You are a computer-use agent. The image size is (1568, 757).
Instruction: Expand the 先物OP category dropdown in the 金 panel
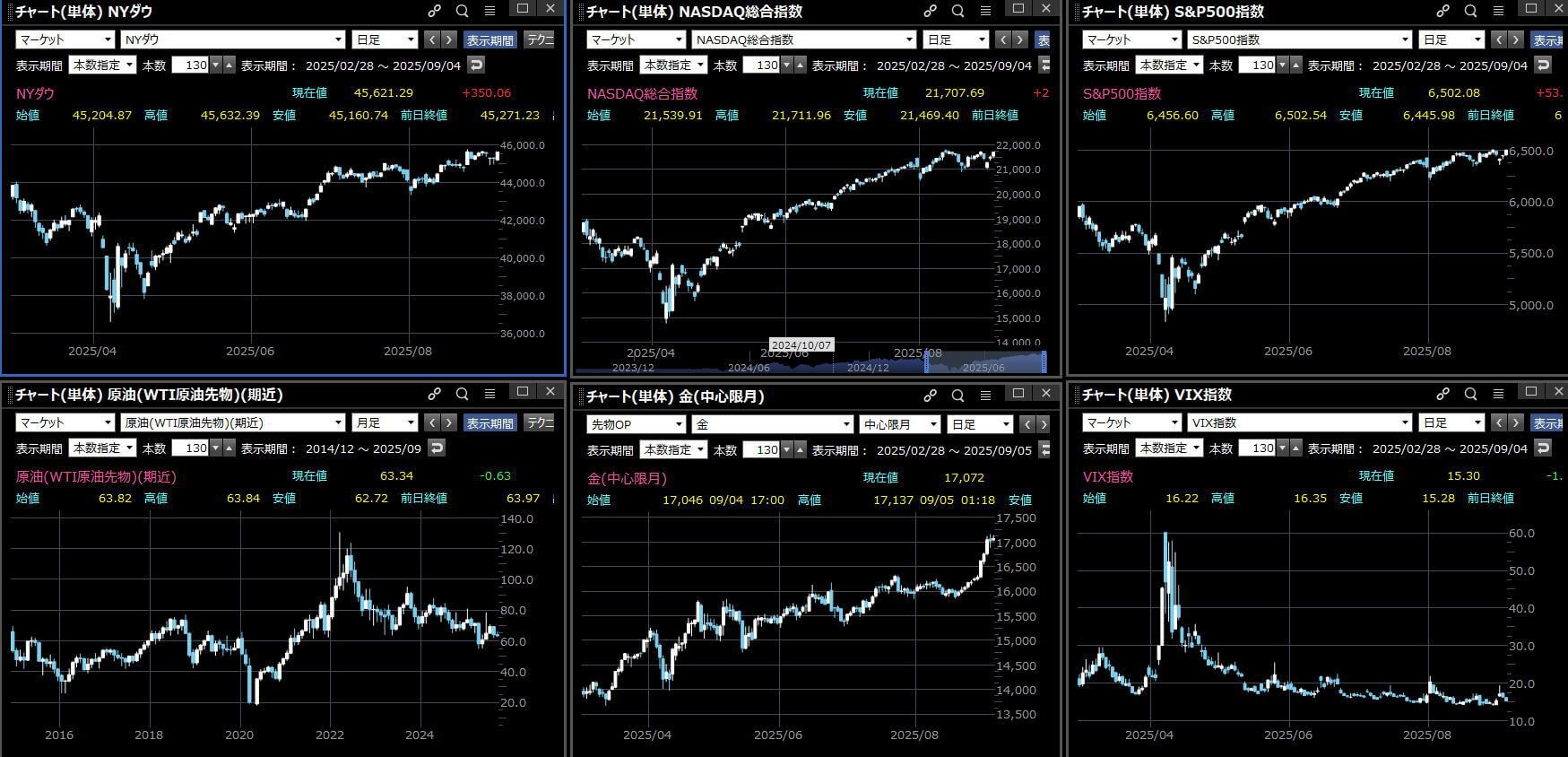pos(636,424)
